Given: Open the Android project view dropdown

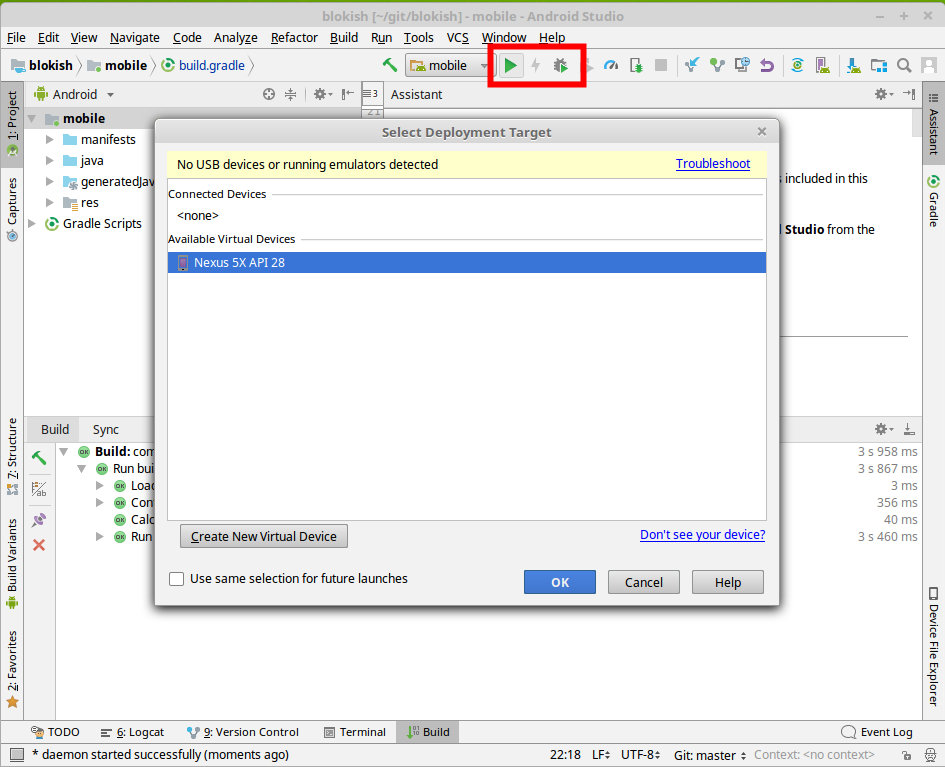Looking at the screenshot, I should point(75,94).
